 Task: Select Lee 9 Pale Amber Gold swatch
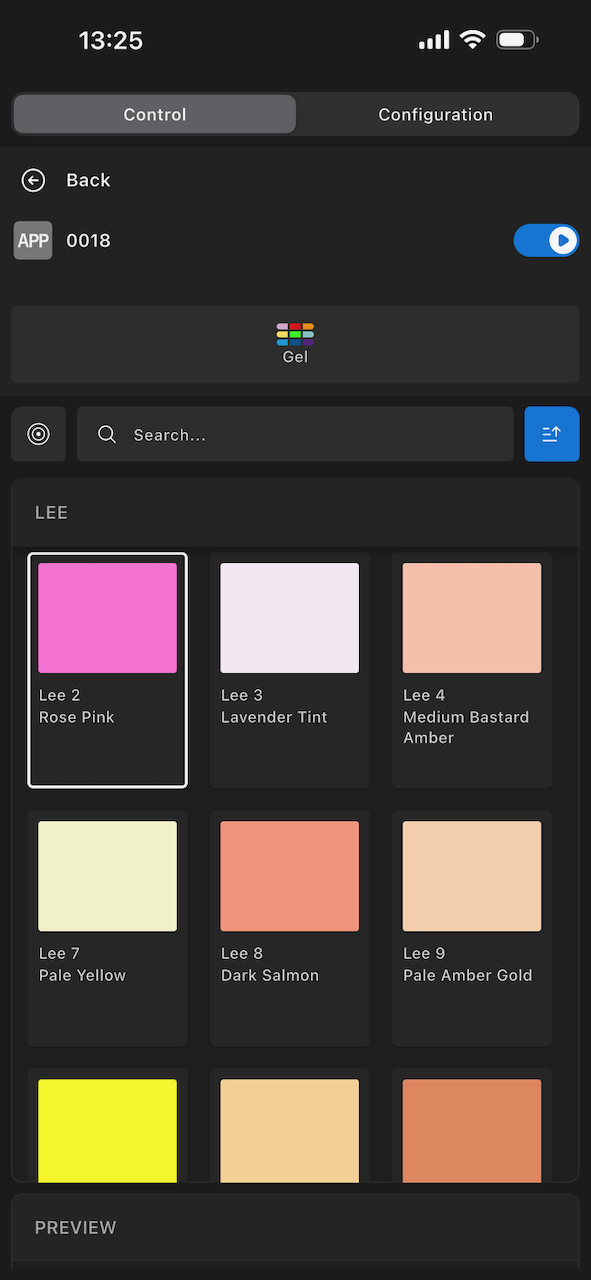coord(472,928)
